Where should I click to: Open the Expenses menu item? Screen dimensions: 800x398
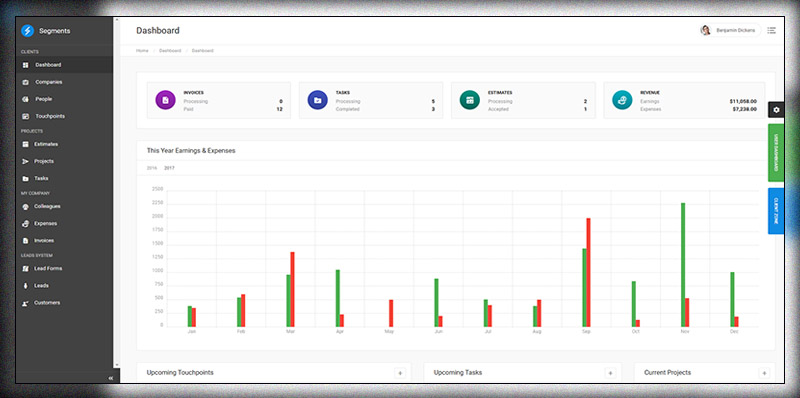64,223
